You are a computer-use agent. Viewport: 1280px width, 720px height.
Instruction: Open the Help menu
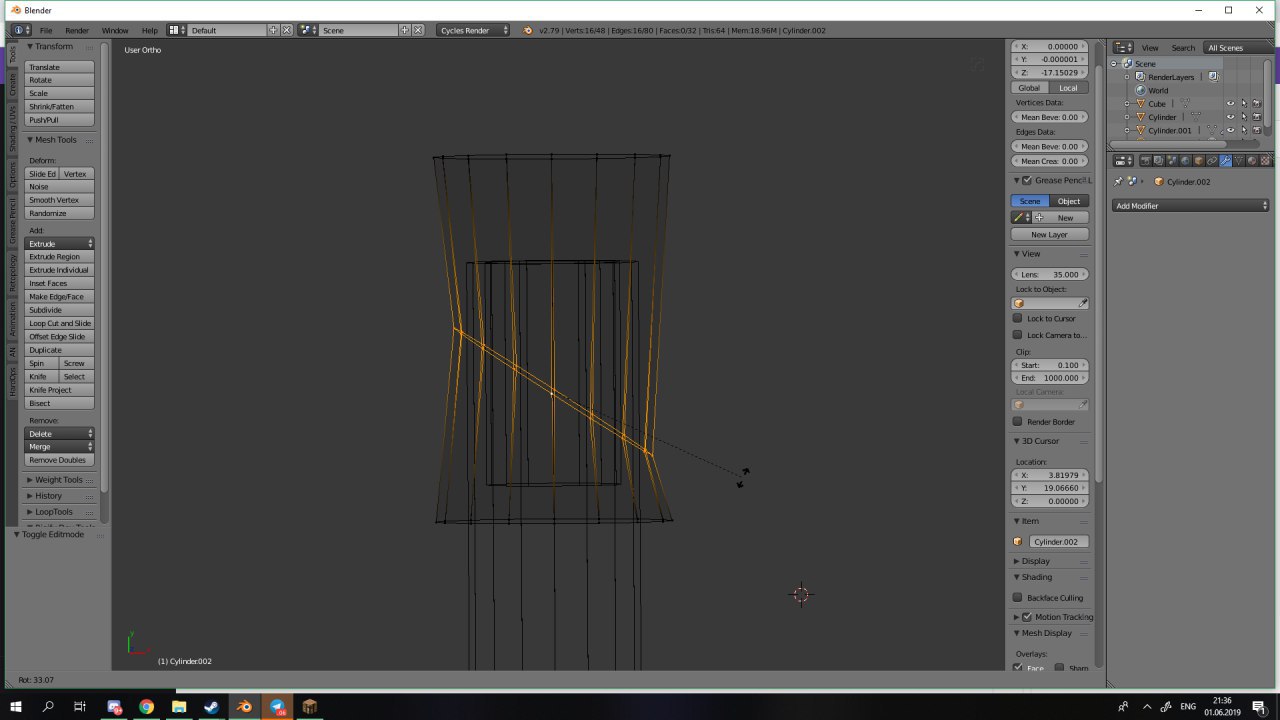150,30
